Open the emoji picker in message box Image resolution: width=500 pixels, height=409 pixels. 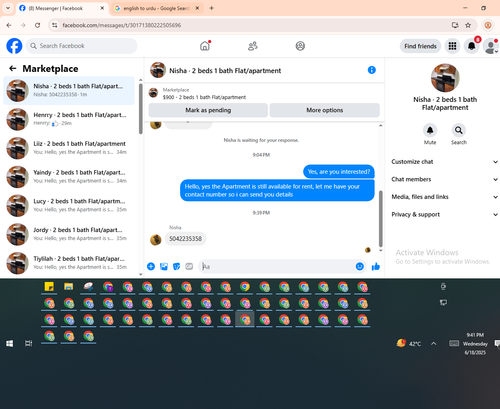tap(359, 266)
